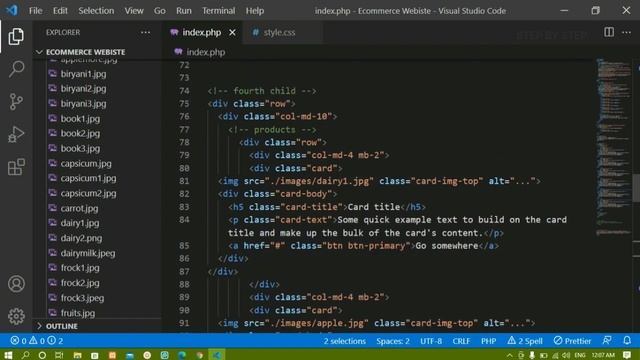
Task: Open editor more actions ellipsis
Action: [x=626, y=32]
